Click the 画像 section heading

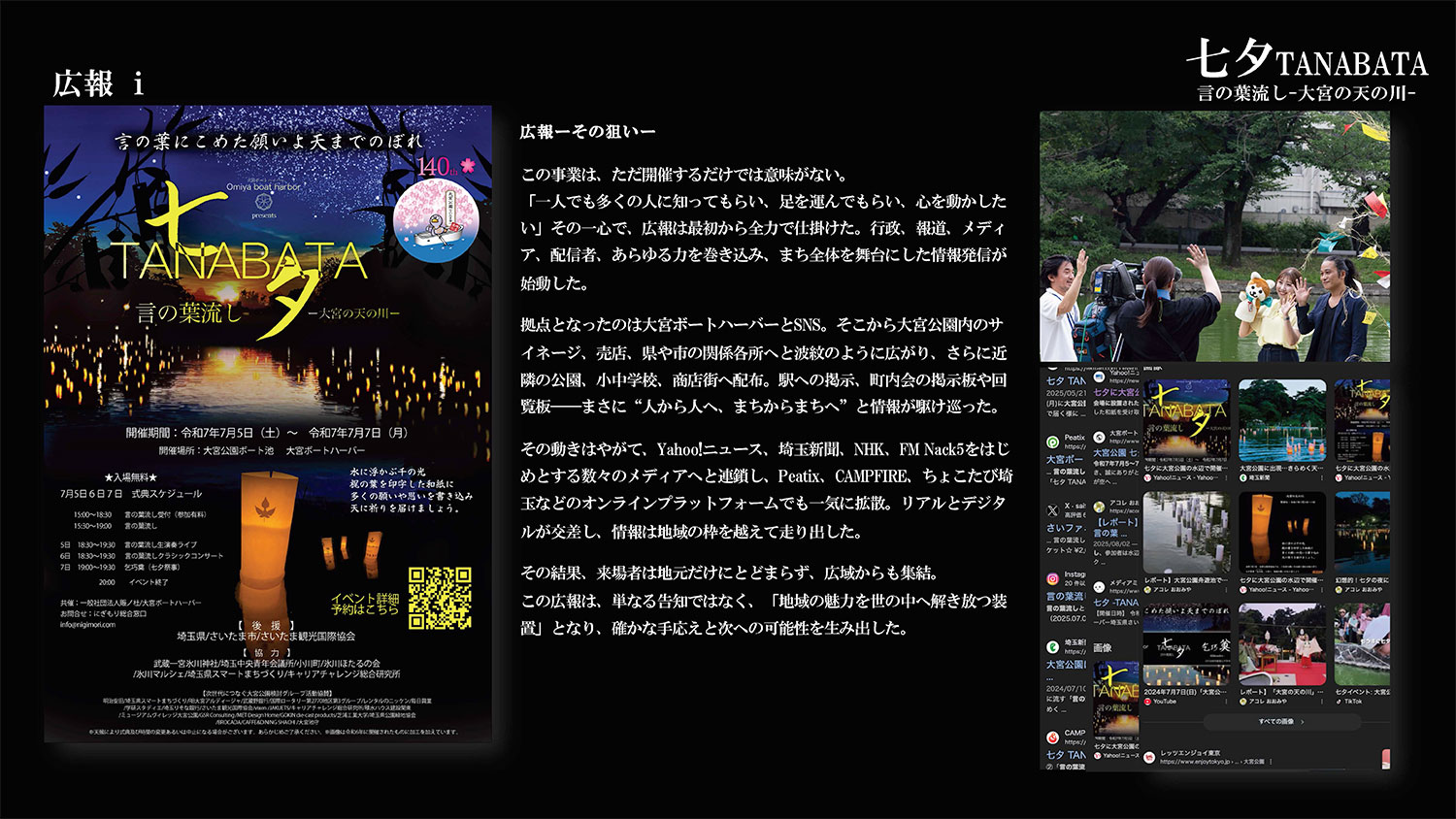point(1102,647)
